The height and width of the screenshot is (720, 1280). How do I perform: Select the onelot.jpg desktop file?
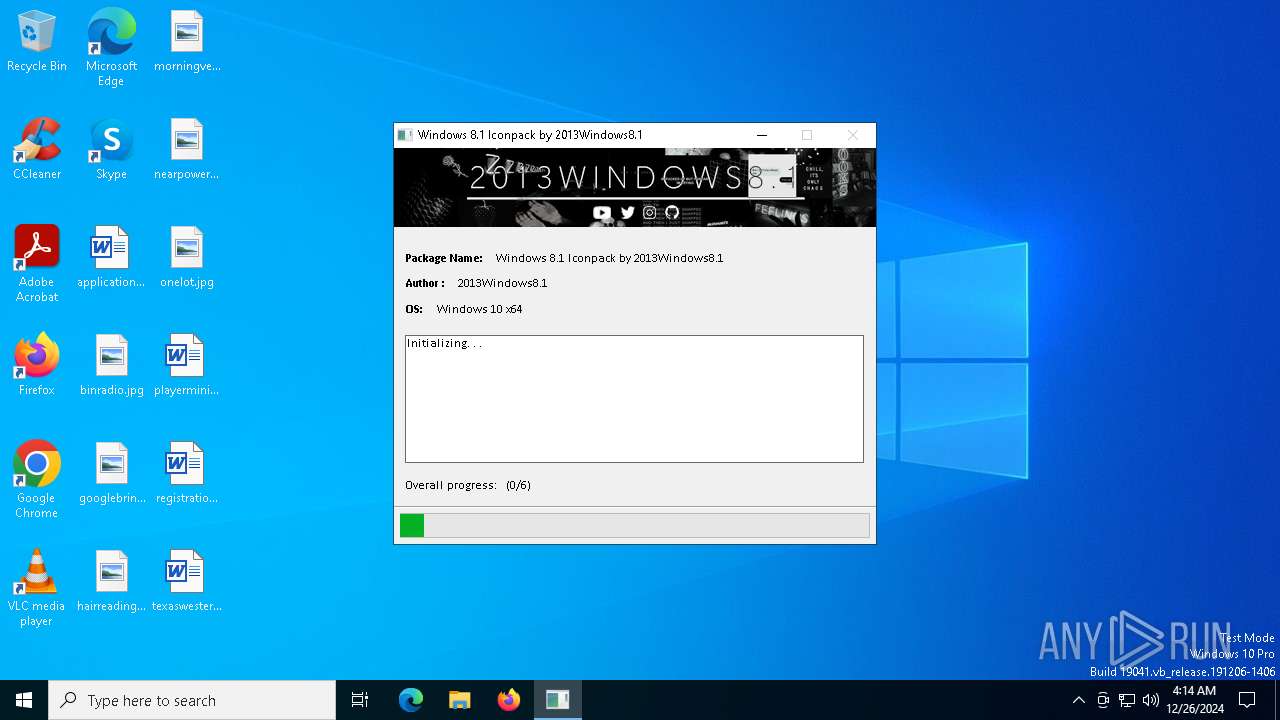point(187,258)
